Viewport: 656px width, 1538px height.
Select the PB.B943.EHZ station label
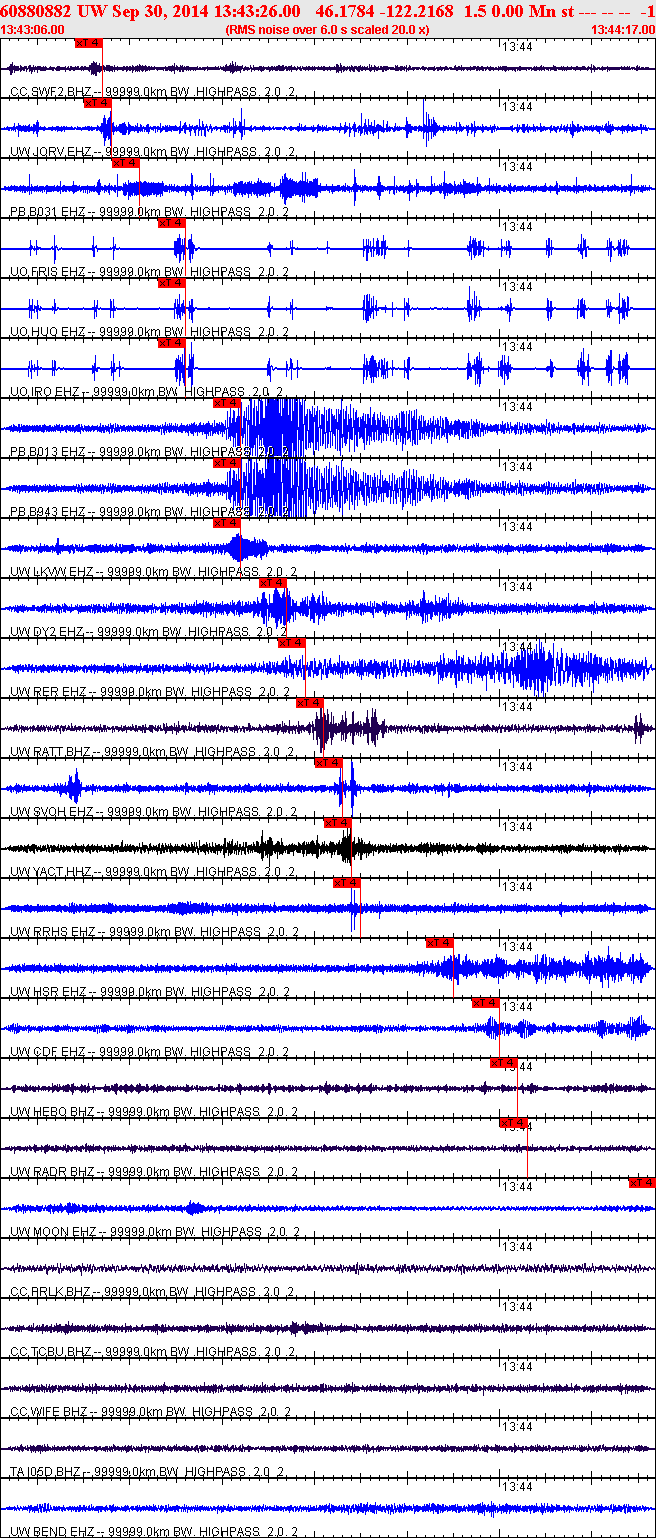[149, 512]
